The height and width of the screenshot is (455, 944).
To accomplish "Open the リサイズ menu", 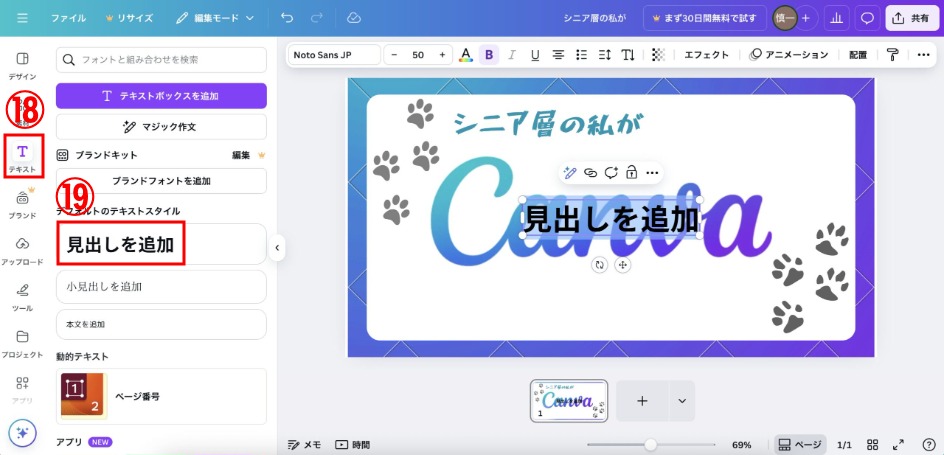I will point(129,18).
